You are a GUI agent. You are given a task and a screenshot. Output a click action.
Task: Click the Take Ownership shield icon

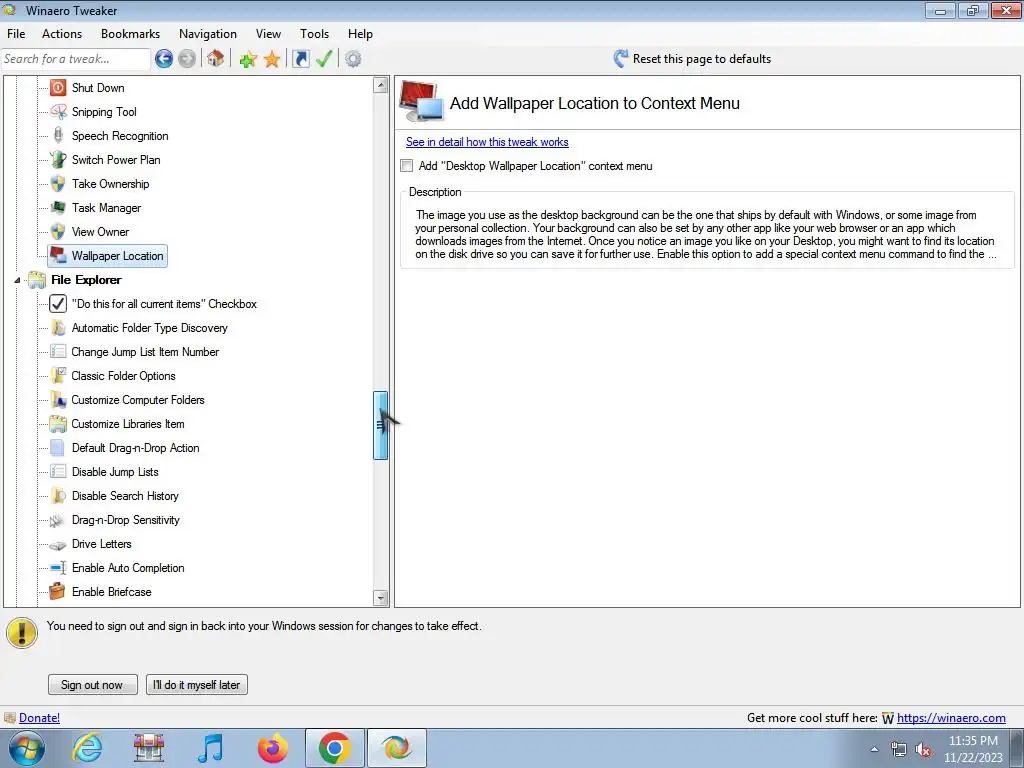tap(58, 184)
